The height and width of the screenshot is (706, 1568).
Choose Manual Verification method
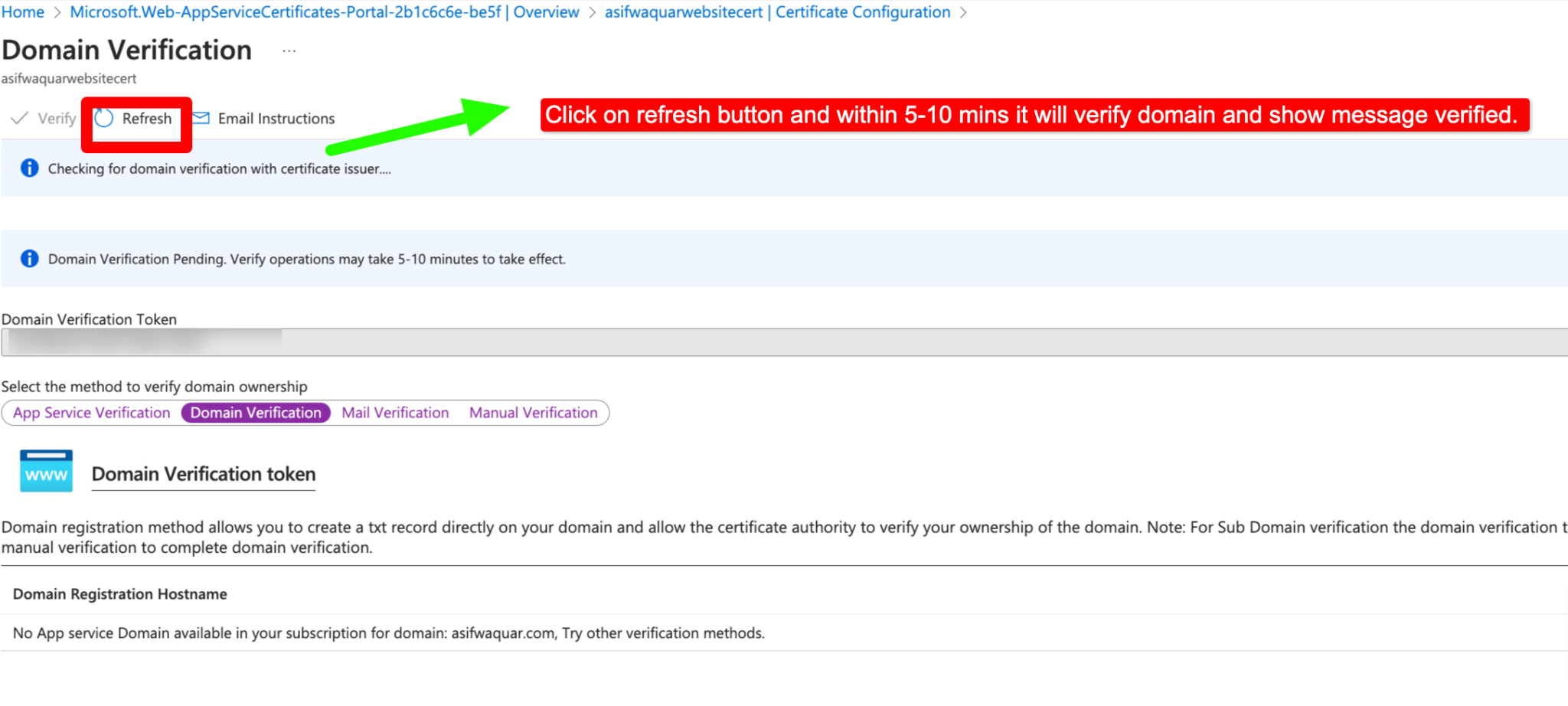(534, 413)
